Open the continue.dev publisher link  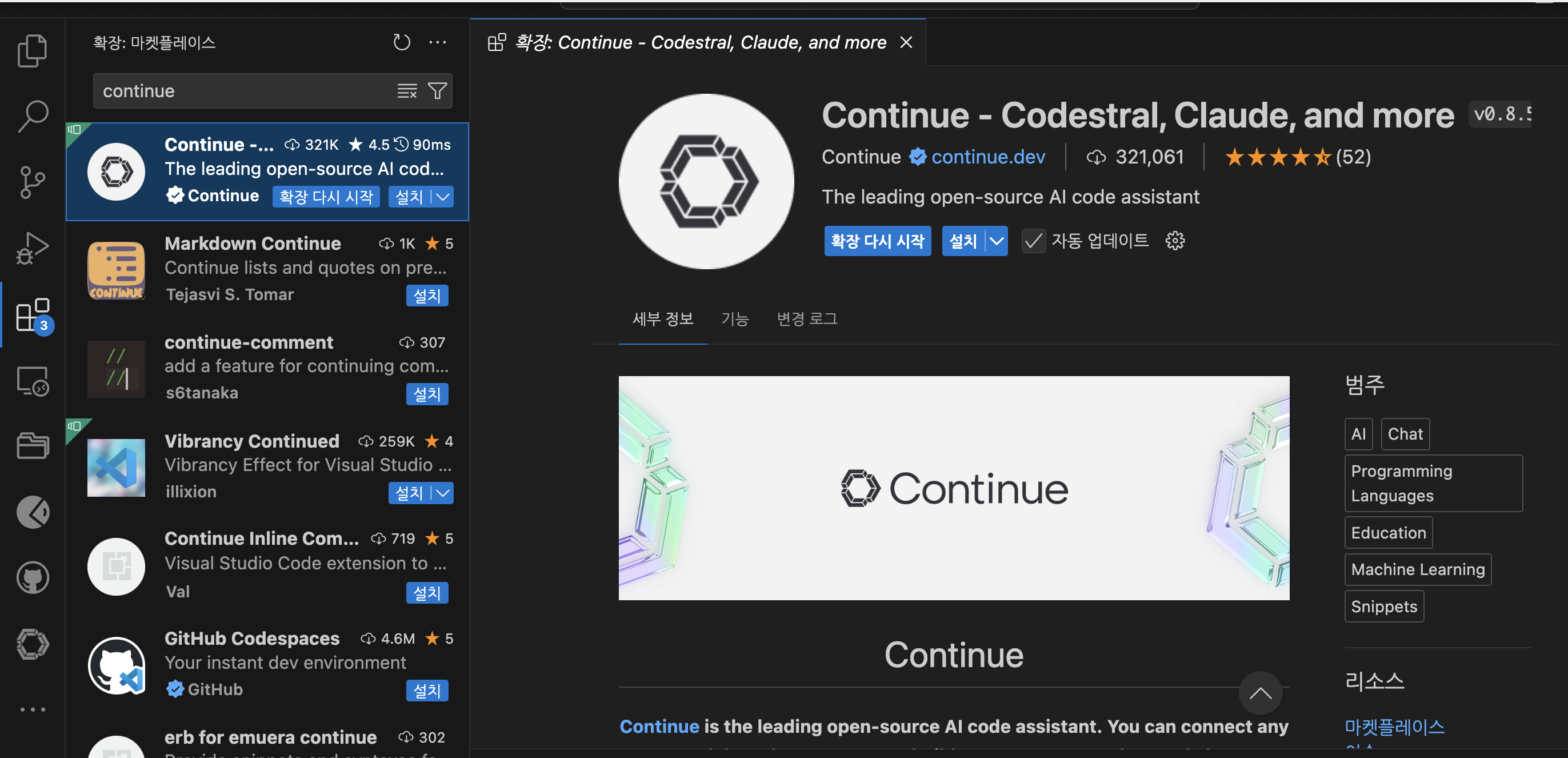click(988, 157)
